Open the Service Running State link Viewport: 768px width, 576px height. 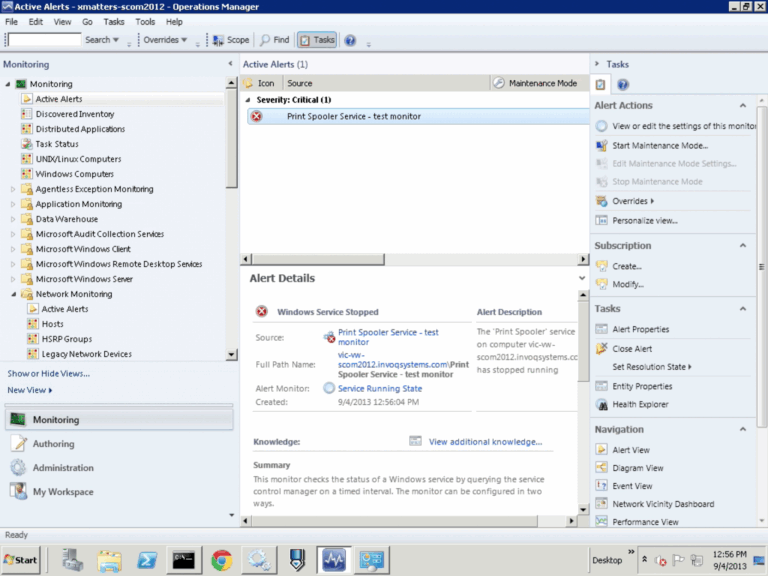(x=379, y=388)
